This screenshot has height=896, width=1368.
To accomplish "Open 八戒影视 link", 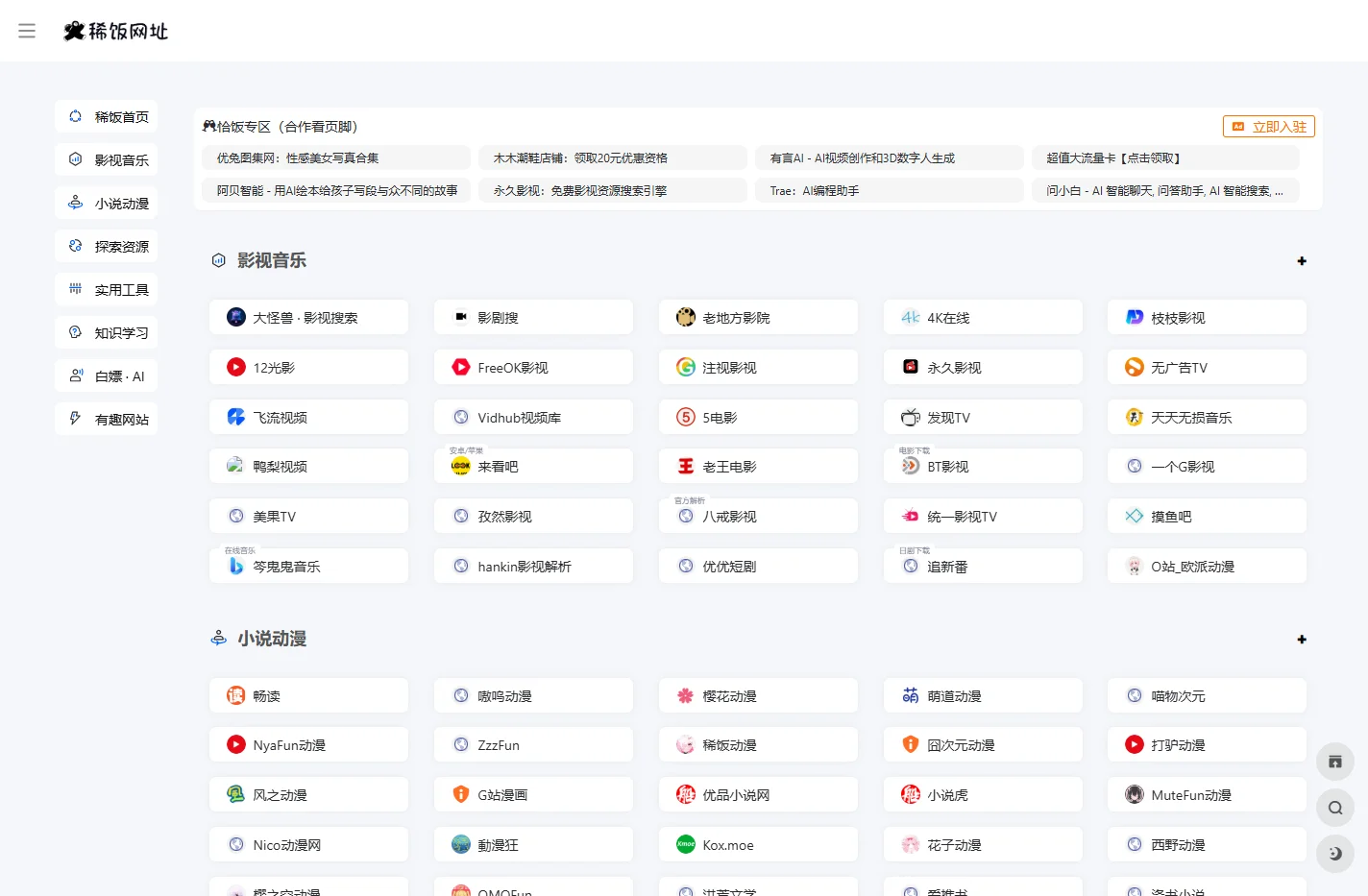I will coord(758,516).
